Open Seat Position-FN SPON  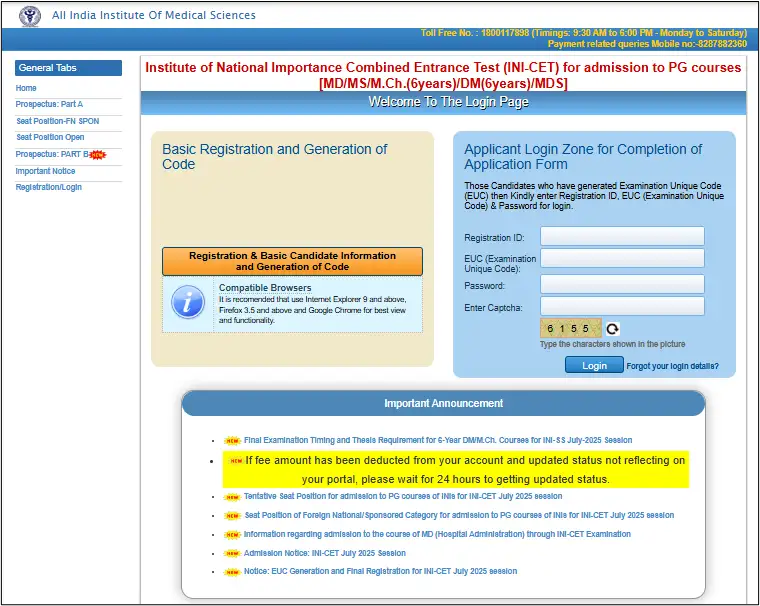pyautogui.click(x=58, y=121)
